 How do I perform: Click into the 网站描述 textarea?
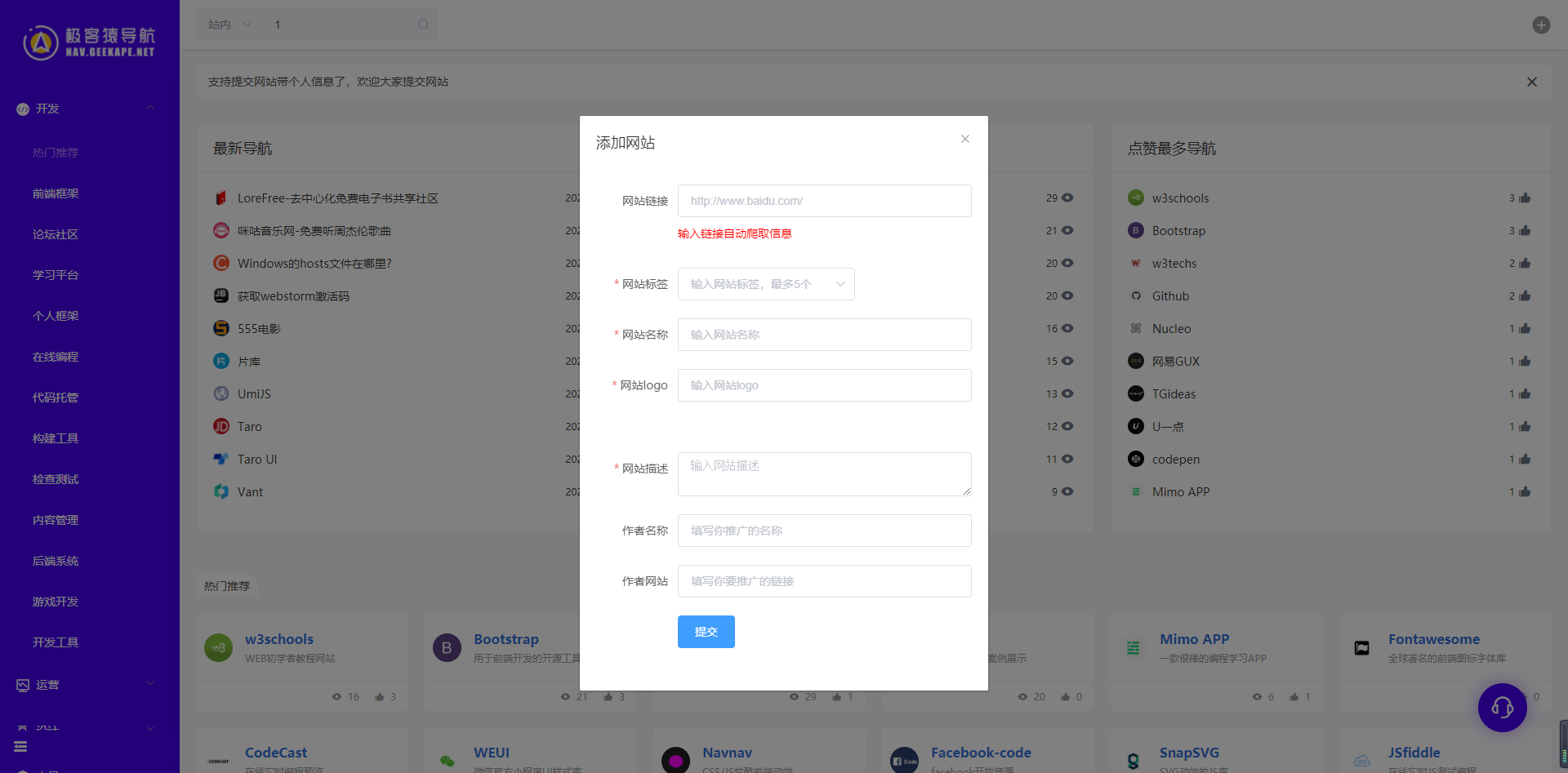[825, 474]
